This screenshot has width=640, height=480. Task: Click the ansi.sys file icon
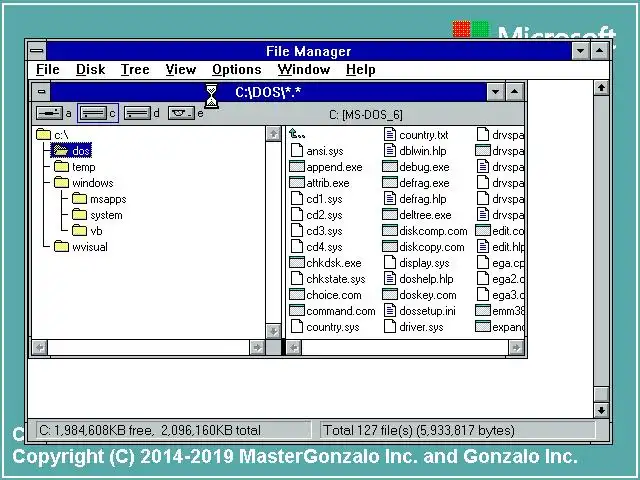(297, 151)
